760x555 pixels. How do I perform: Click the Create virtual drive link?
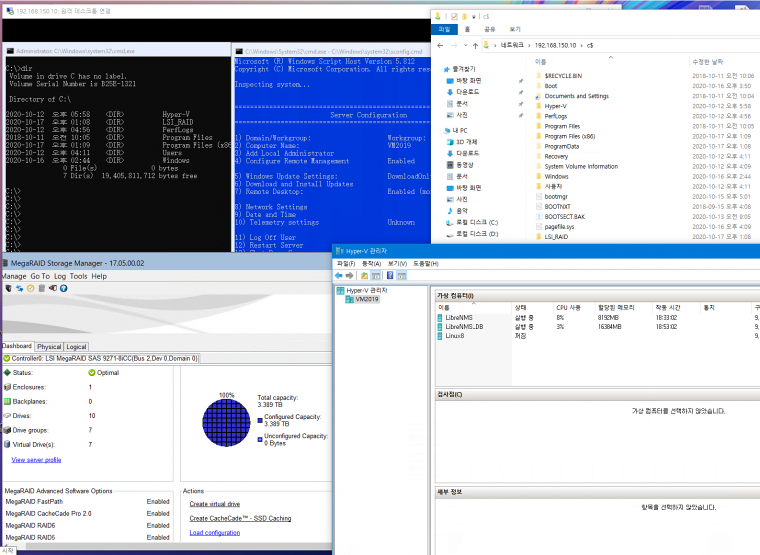pos(215,504)
